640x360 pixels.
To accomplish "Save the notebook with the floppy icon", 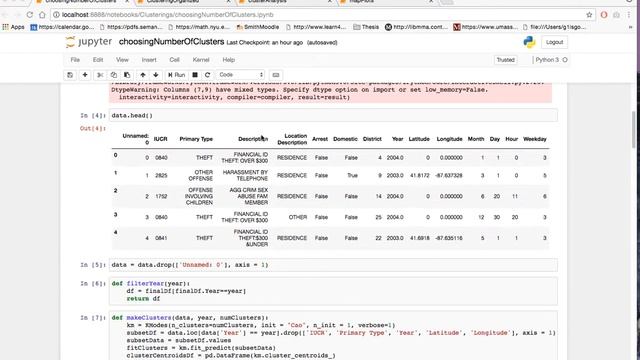I will [70, 75].
